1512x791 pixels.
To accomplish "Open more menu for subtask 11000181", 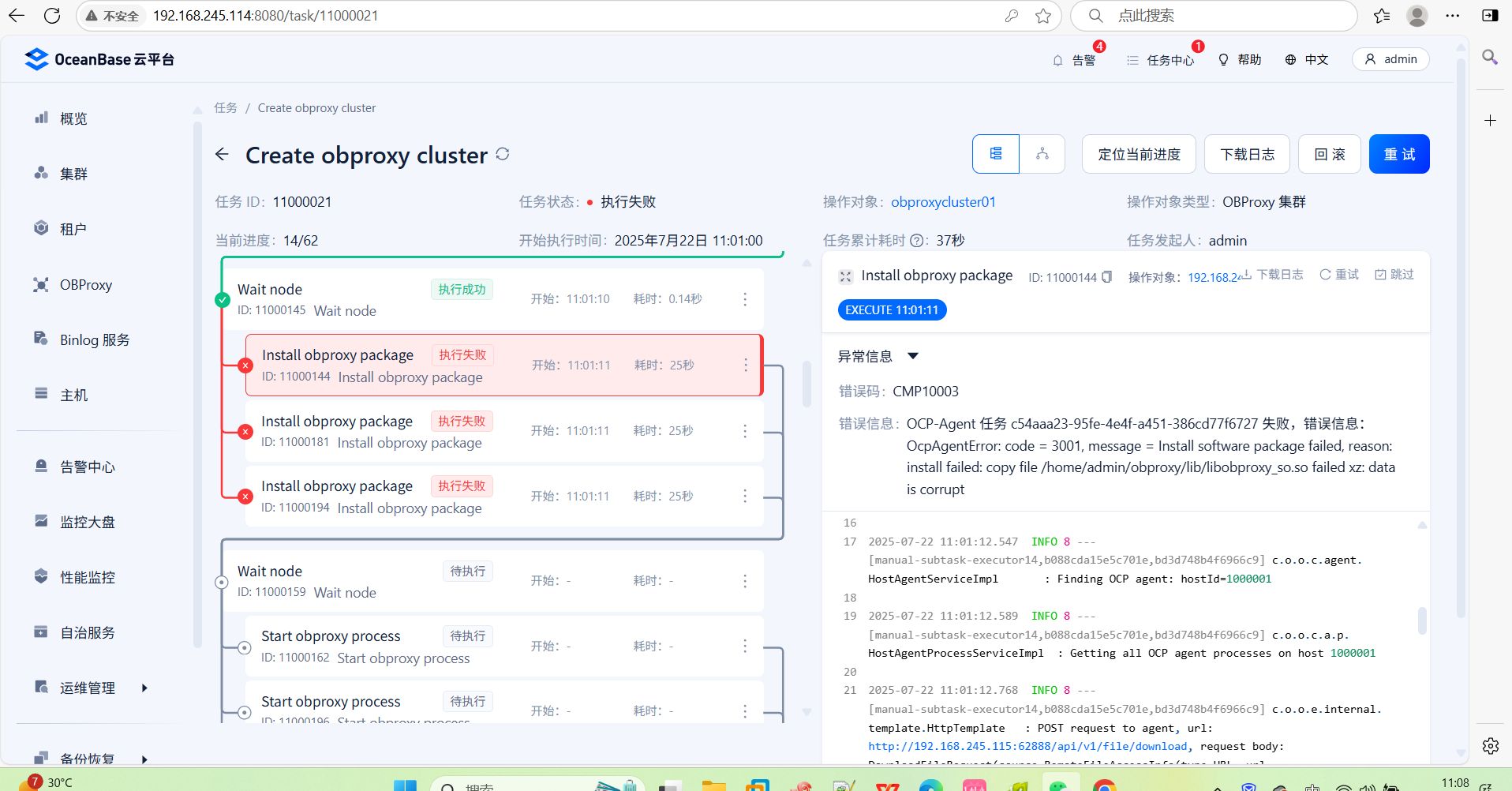I will point(745,431).
